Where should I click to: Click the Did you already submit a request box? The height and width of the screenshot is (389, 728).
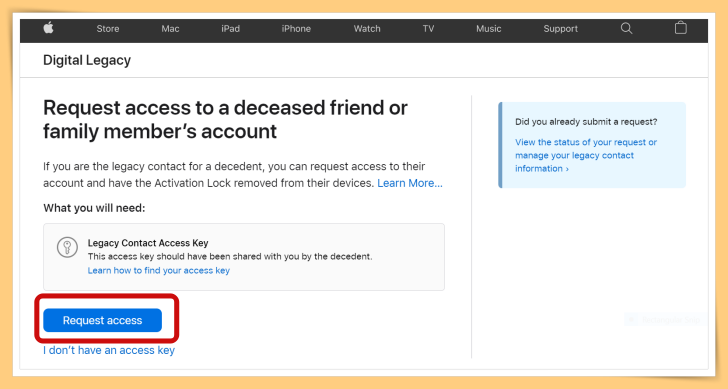point(592,145)
